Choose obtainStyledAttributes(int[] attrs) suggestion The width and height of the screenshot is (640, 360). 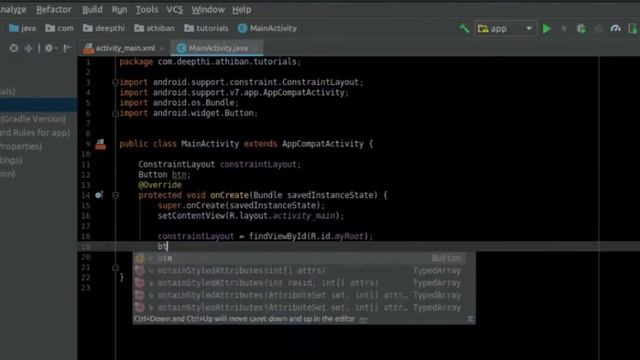[x=304, y=271]
